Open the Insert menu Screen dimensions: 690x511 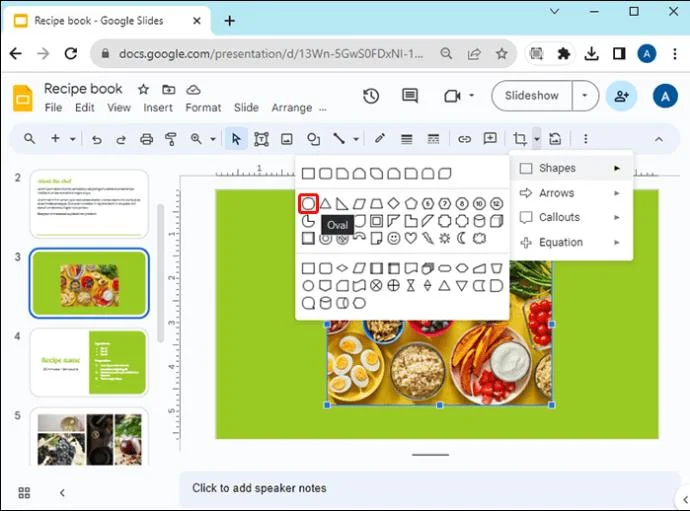158,108
